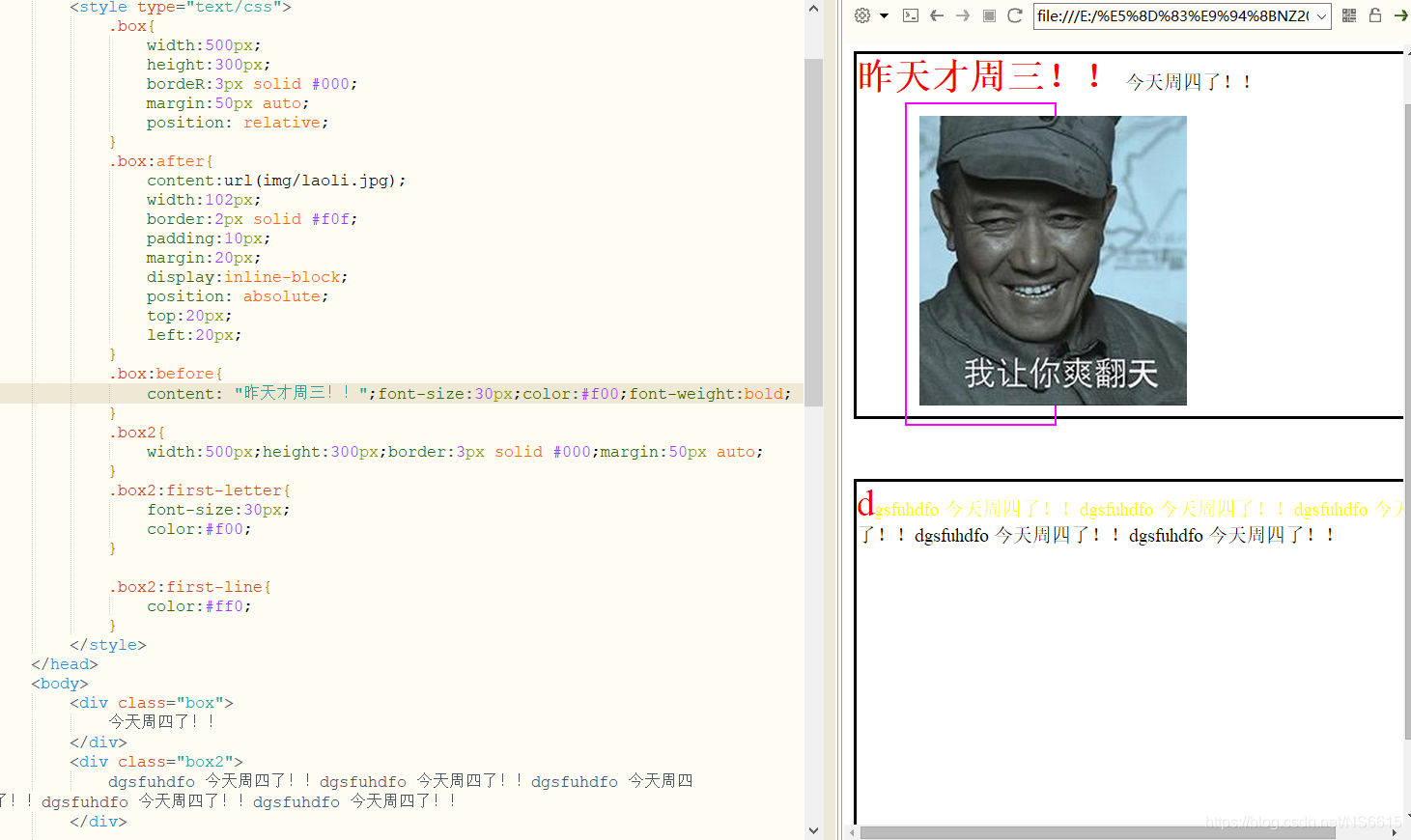Click the large red letter d
Screen dimensions: 1411x840
866,503
